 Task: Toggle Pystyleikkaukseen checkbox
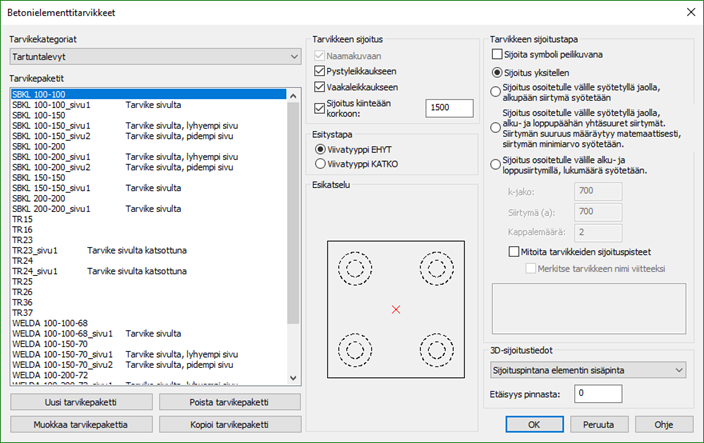click(320, 72)
